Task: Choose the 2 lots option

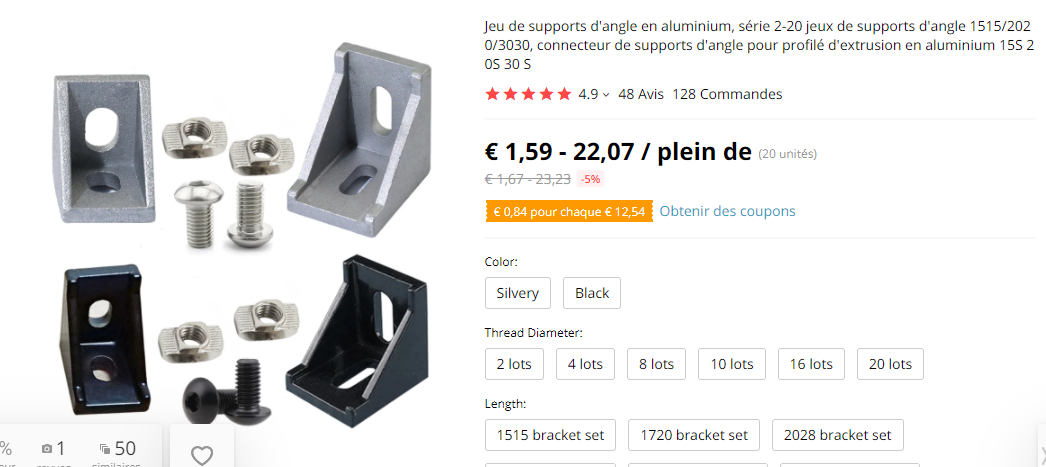Action: click(514, 364)
